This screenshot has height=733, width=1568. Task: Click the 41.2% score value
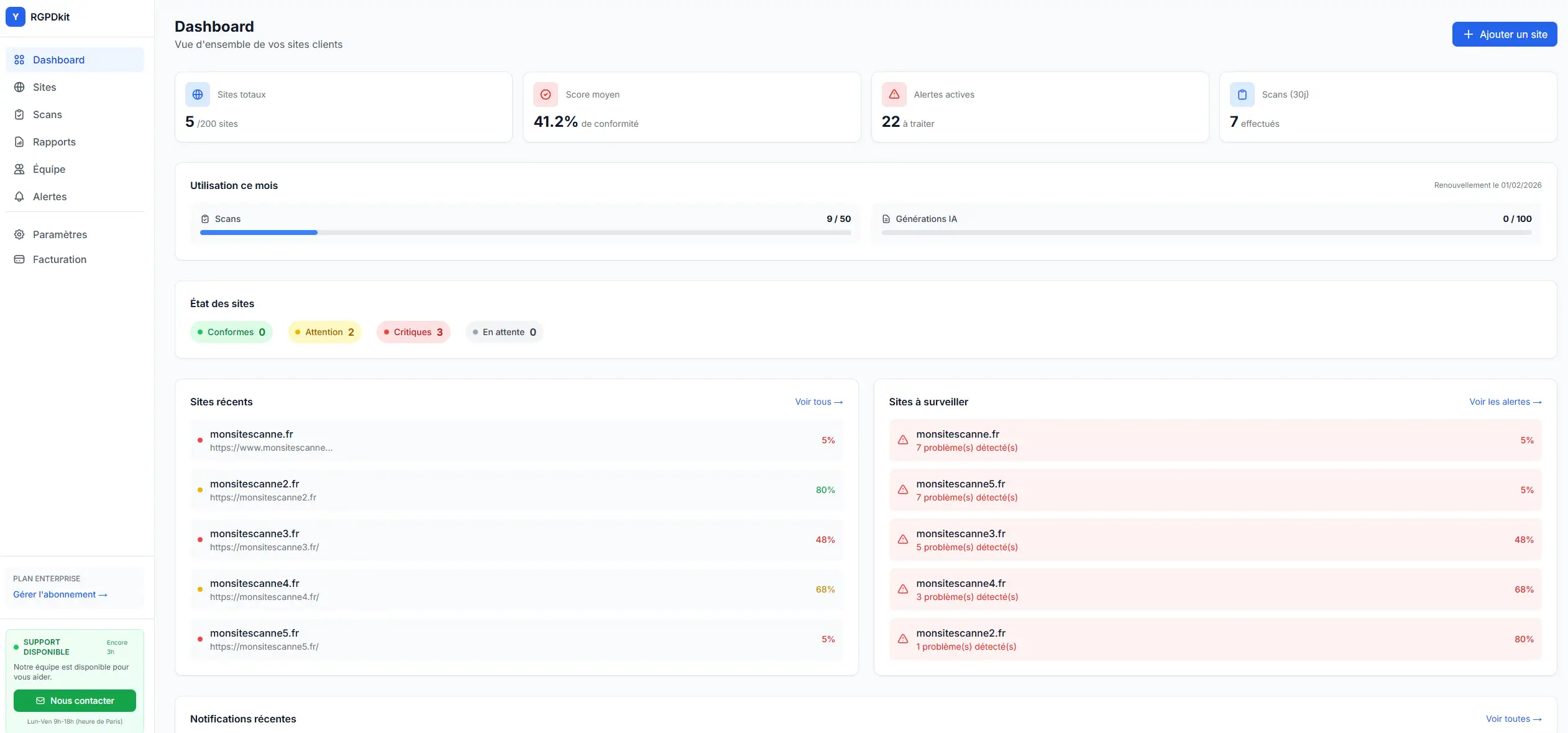point(556,122)
